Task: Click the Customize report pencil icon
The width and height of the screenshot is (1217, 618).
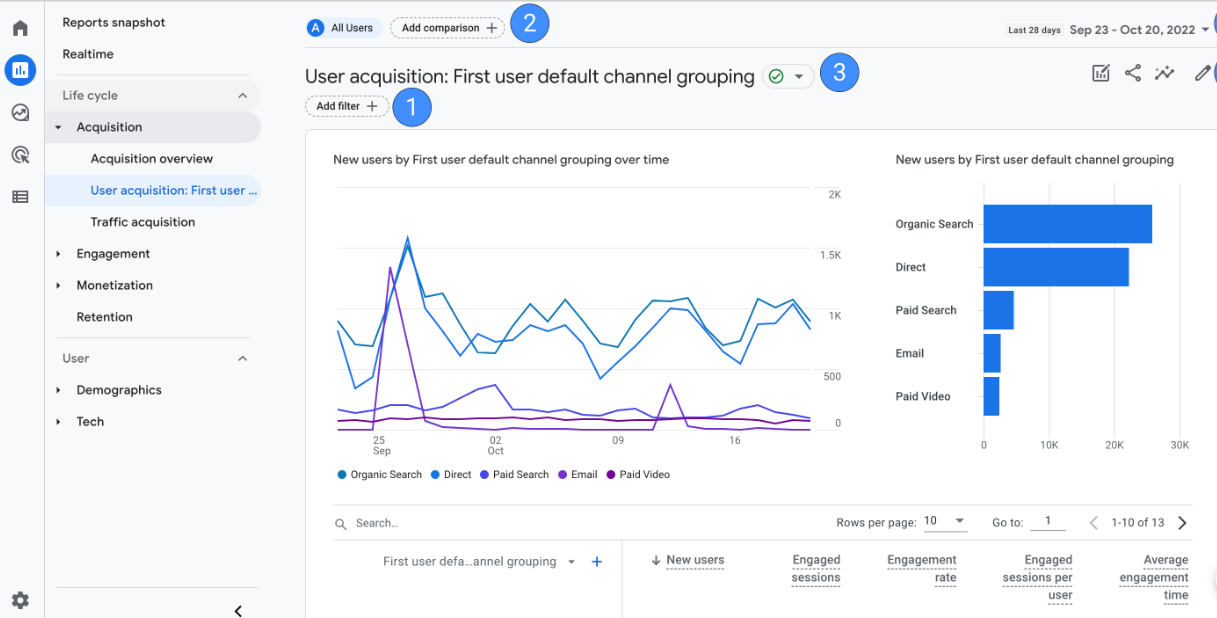Action: (1202, 73)
